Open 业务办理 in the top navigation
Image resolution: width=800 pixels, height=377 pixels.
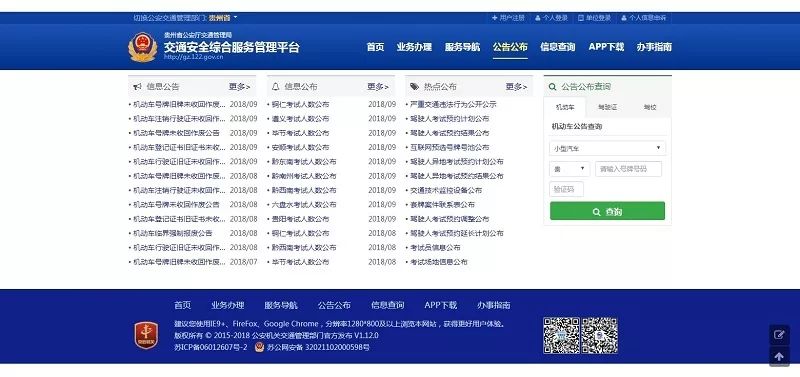(x=414, y=47)
